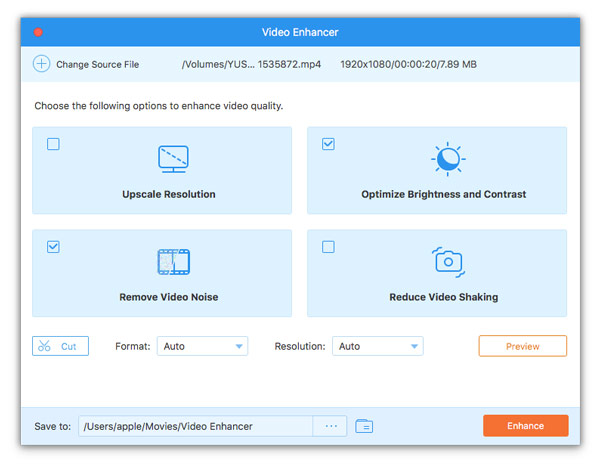Click the scissors Cut button
The width and height of the screenshot is (600, 468).
[x=60, y=346]
